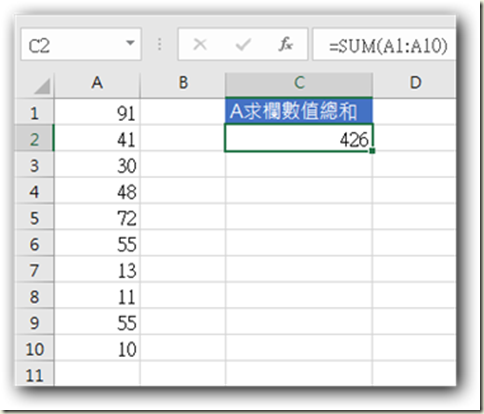Click cell A1 containing 91
The width and height of the screenshot is (484, 414).
point(97,112)
